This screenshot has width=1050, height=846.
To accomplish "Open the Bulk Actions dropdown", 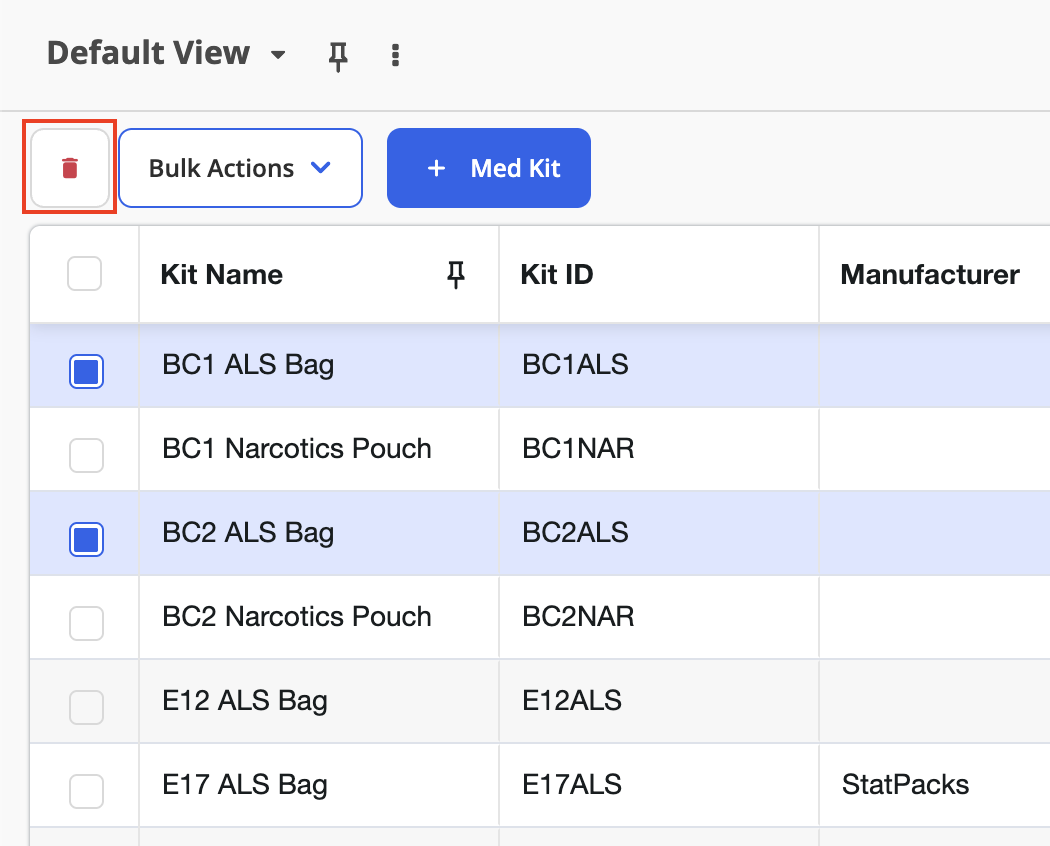I will tap(240, 168).
